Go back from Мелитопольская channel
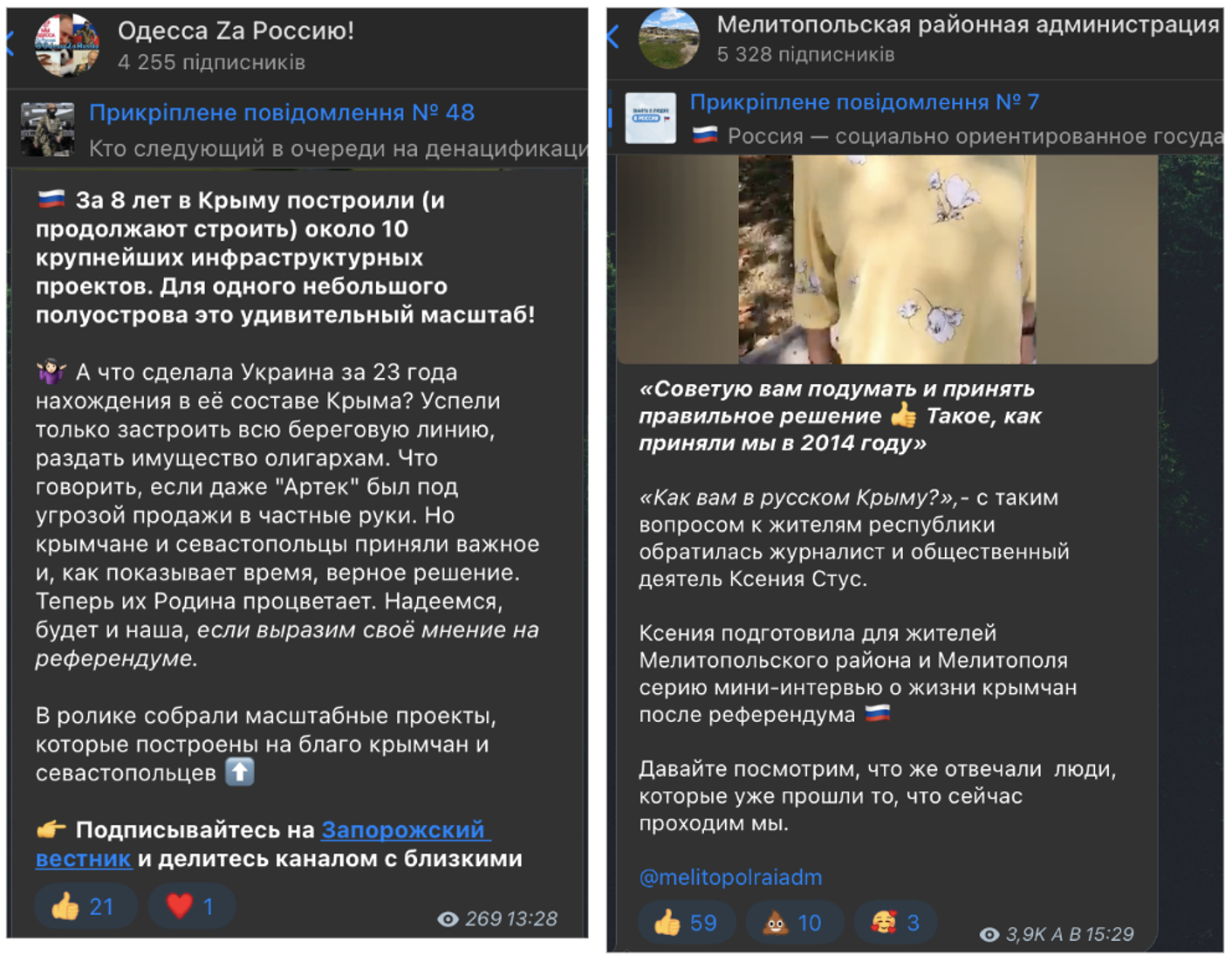The height and width of the screenshot is (962, 1232). click(613, 37)
